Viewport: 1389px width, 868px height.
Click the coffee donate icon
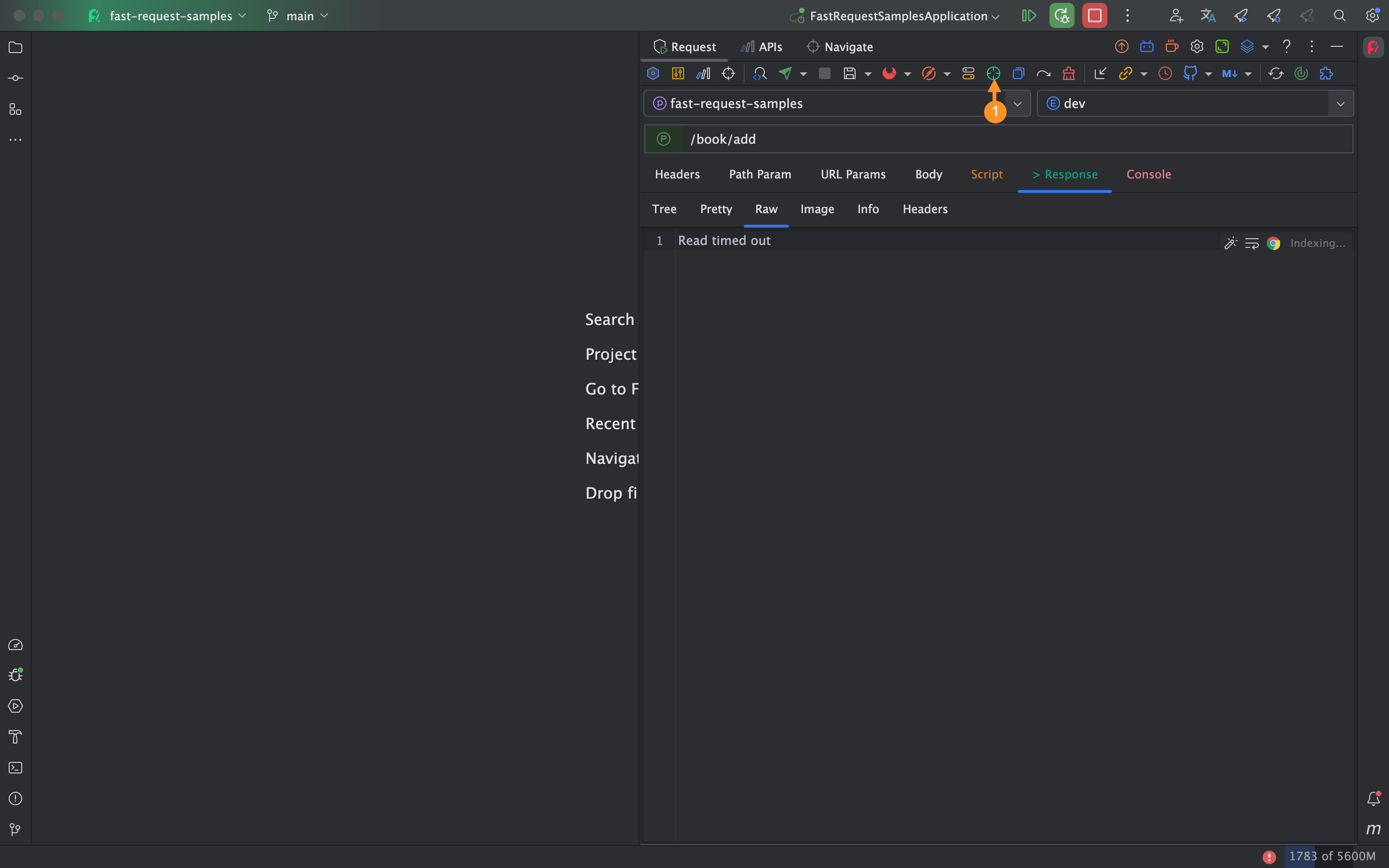pos(1172,46)
